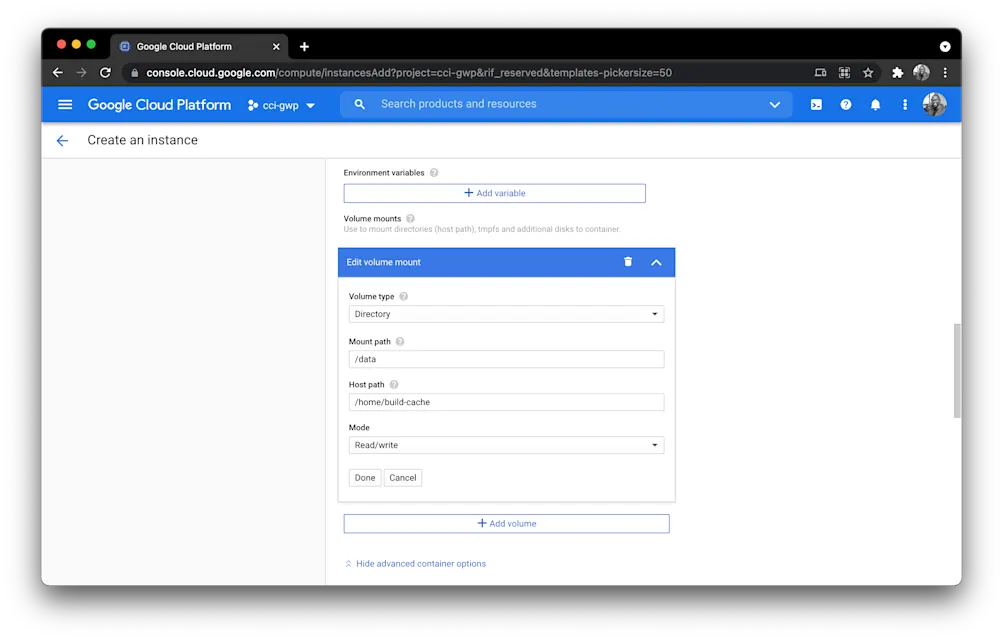The image size is (1003, 640).
Task: Collapse the Edit volume mount section
Action: pyautogui.click(x=656, y=262)
